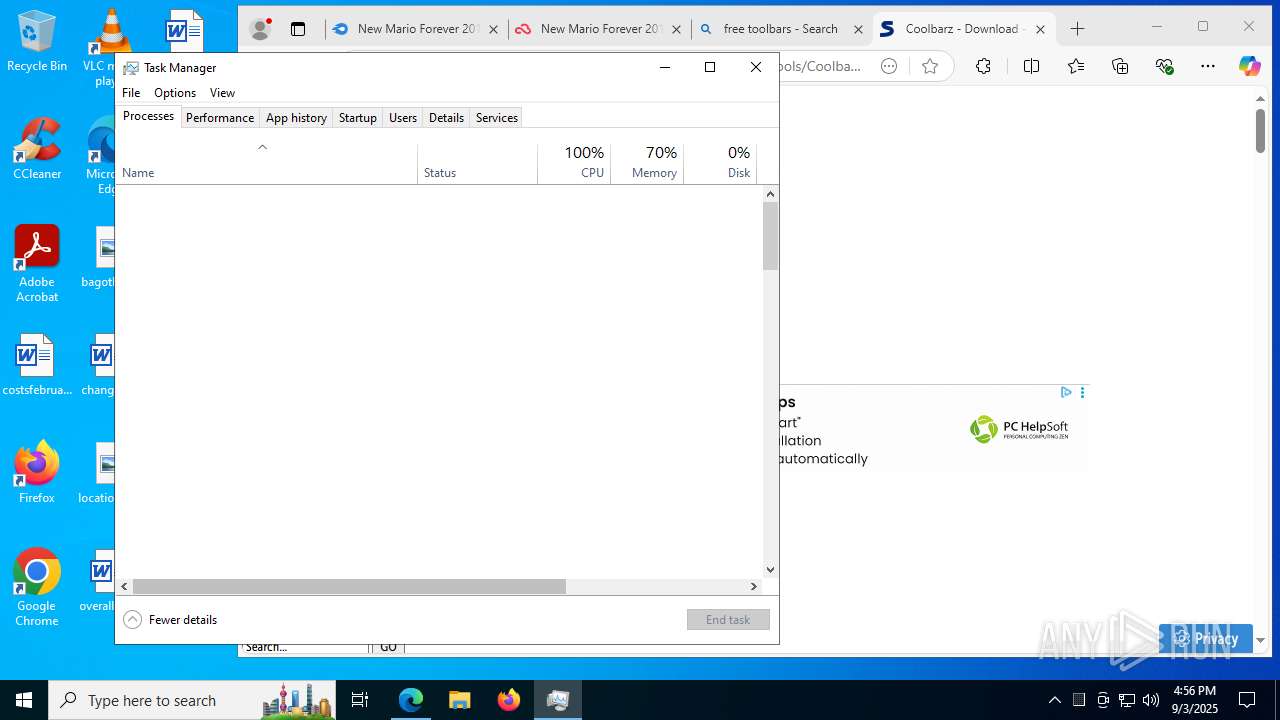Click the End task button

[x=728, y=620]
